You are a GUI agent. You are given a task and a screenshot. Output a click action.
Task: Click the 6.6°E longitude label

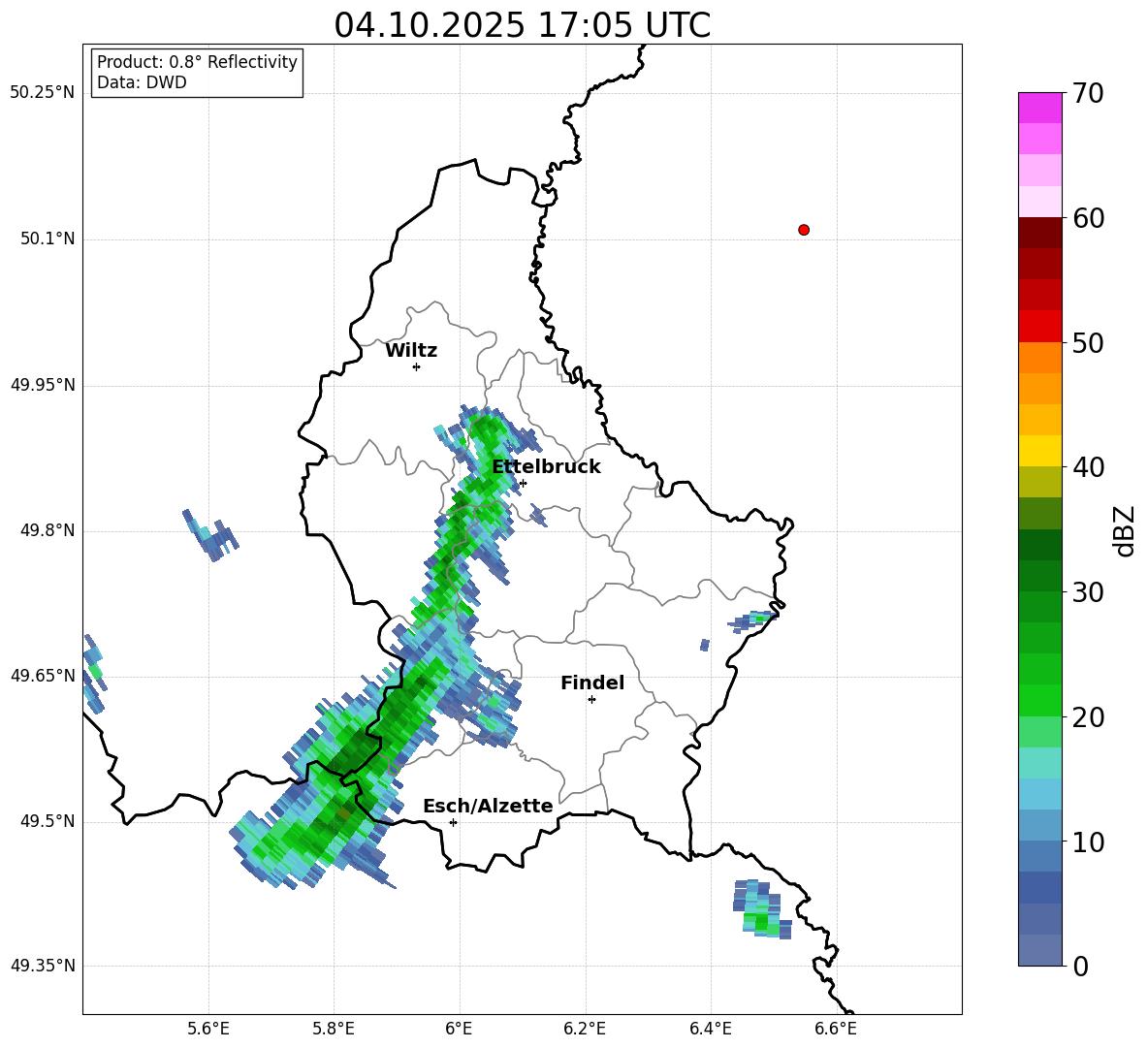point(836,1029)
